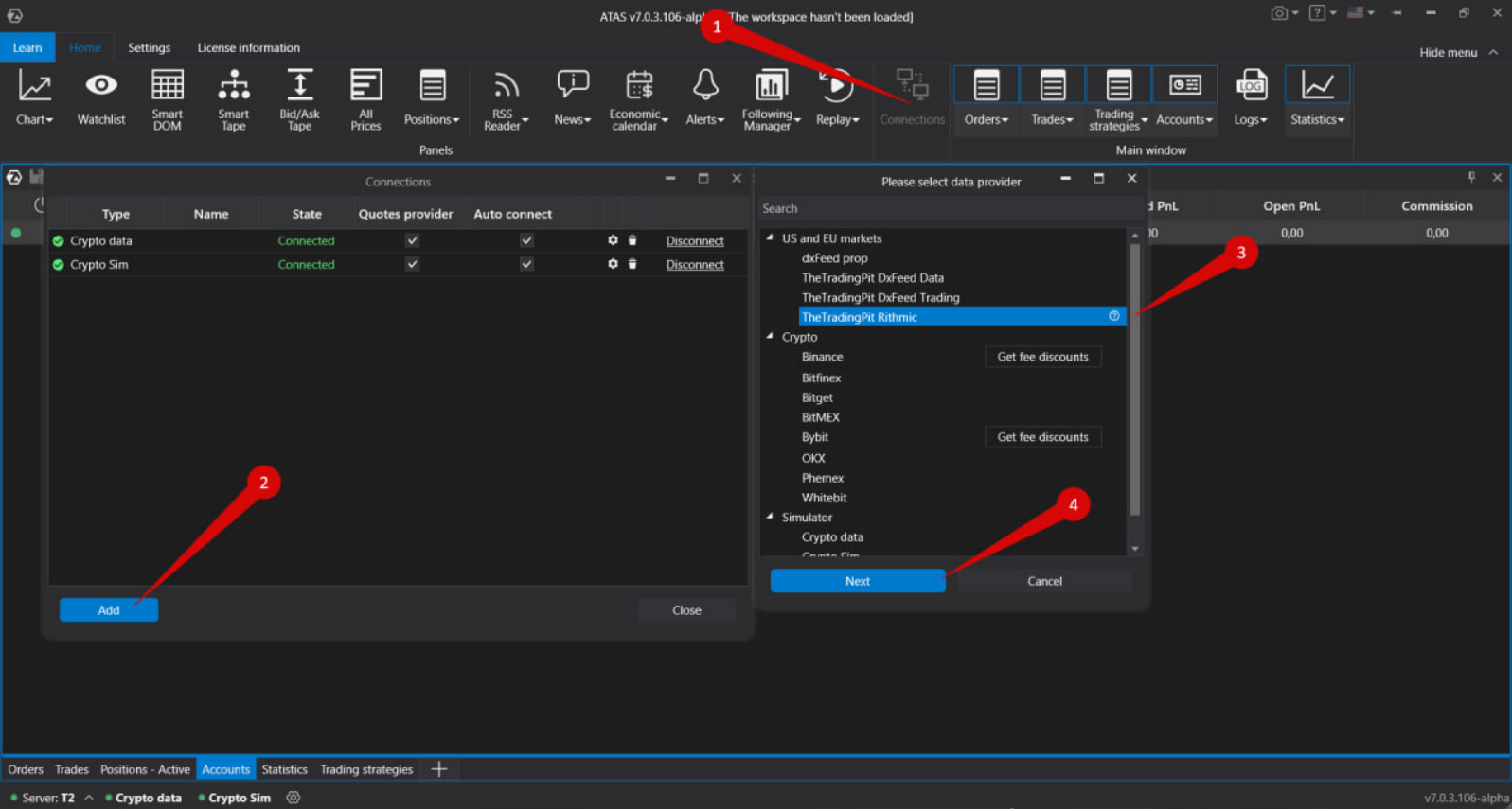Select the Bitfinex provider
Viewport: 1512px width, 809px height.
pyautogui.click(x=821, y=378)
